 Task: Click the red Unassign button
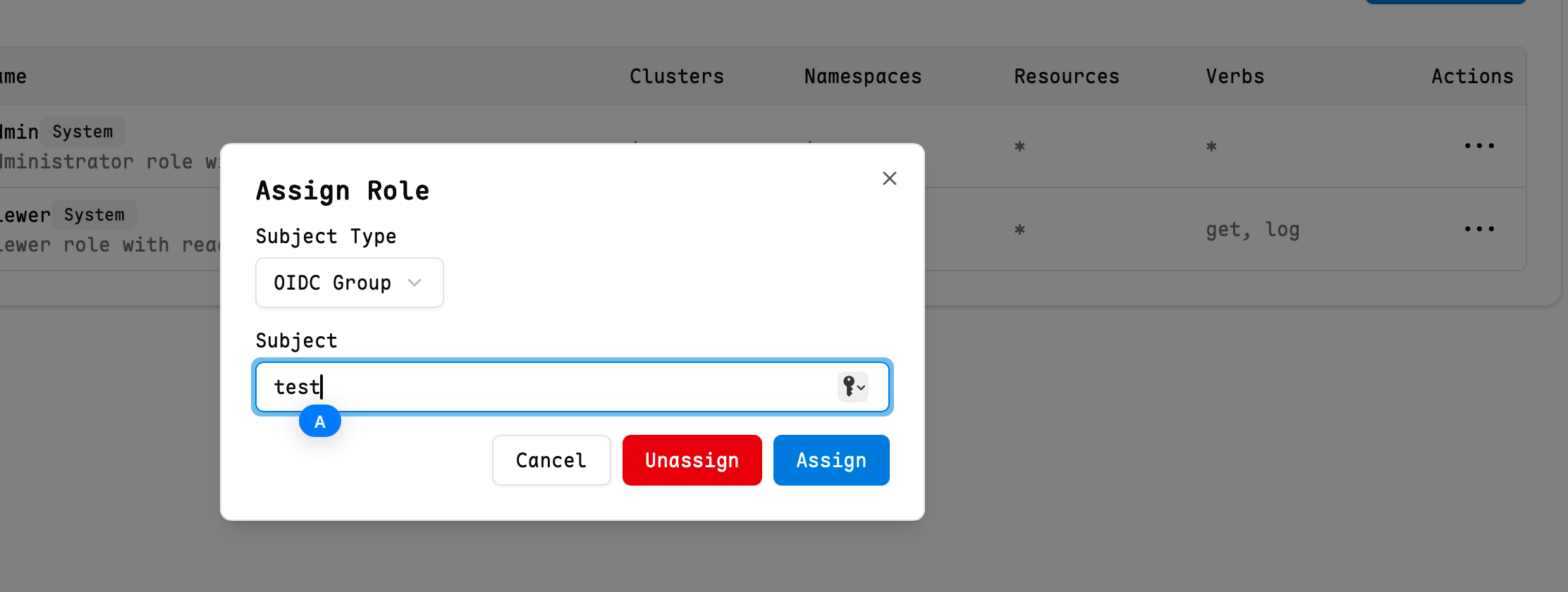692,460
